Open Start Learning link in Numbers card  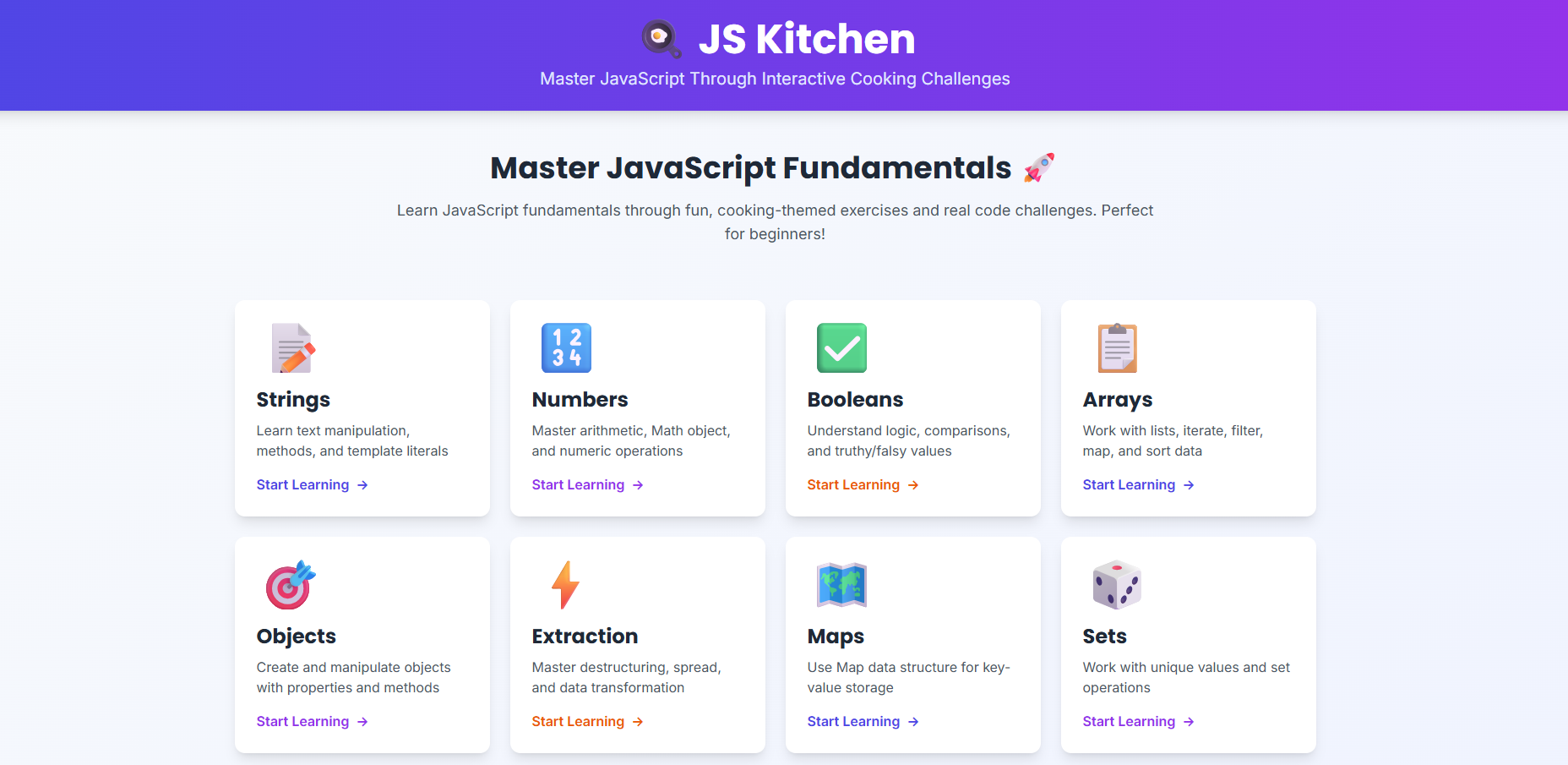(x=588, y=485)
